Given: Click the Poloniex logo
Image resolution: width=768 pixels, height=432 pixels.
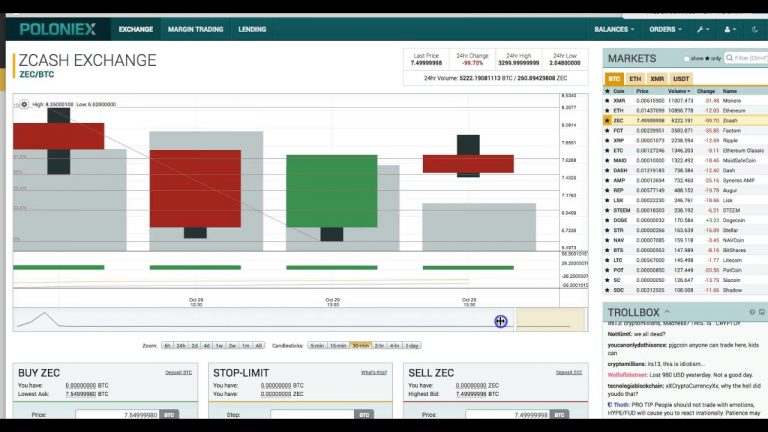Looking at the screenshot, I should (x=58, y=29).
